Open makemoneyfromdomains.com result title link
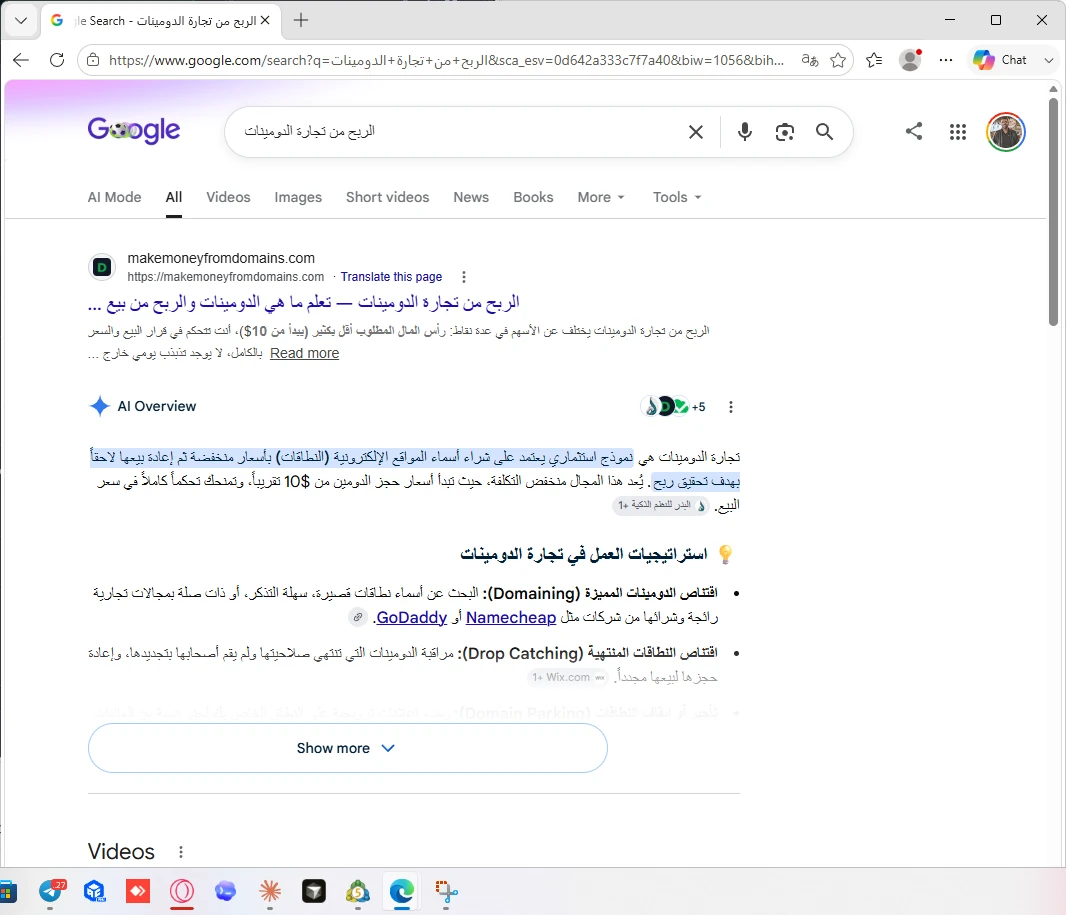The image size is (1066, 915). coord(304,303)
